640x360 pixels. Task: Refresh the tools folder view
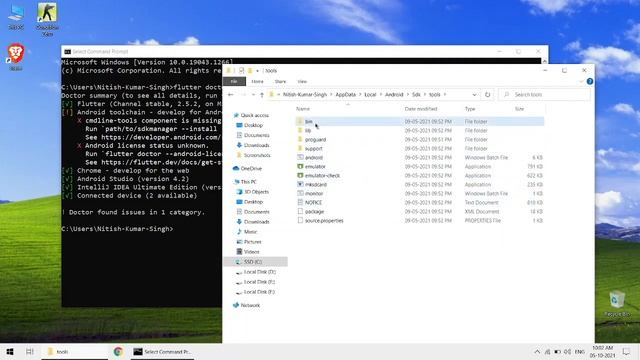click(x=487, y=95)
